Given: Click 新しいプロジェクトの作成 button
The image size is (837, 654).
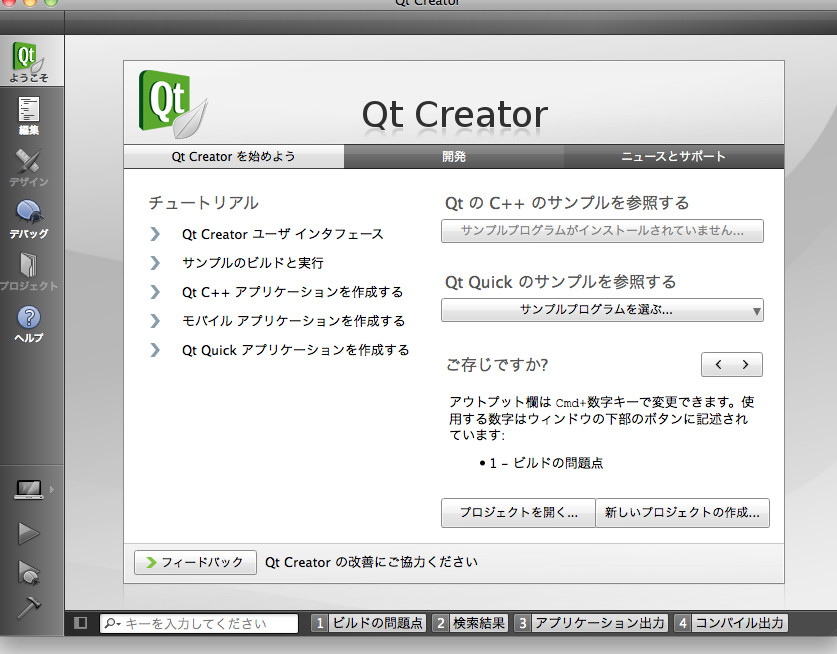Looking at the screenshot, I should tap(682, 513).
